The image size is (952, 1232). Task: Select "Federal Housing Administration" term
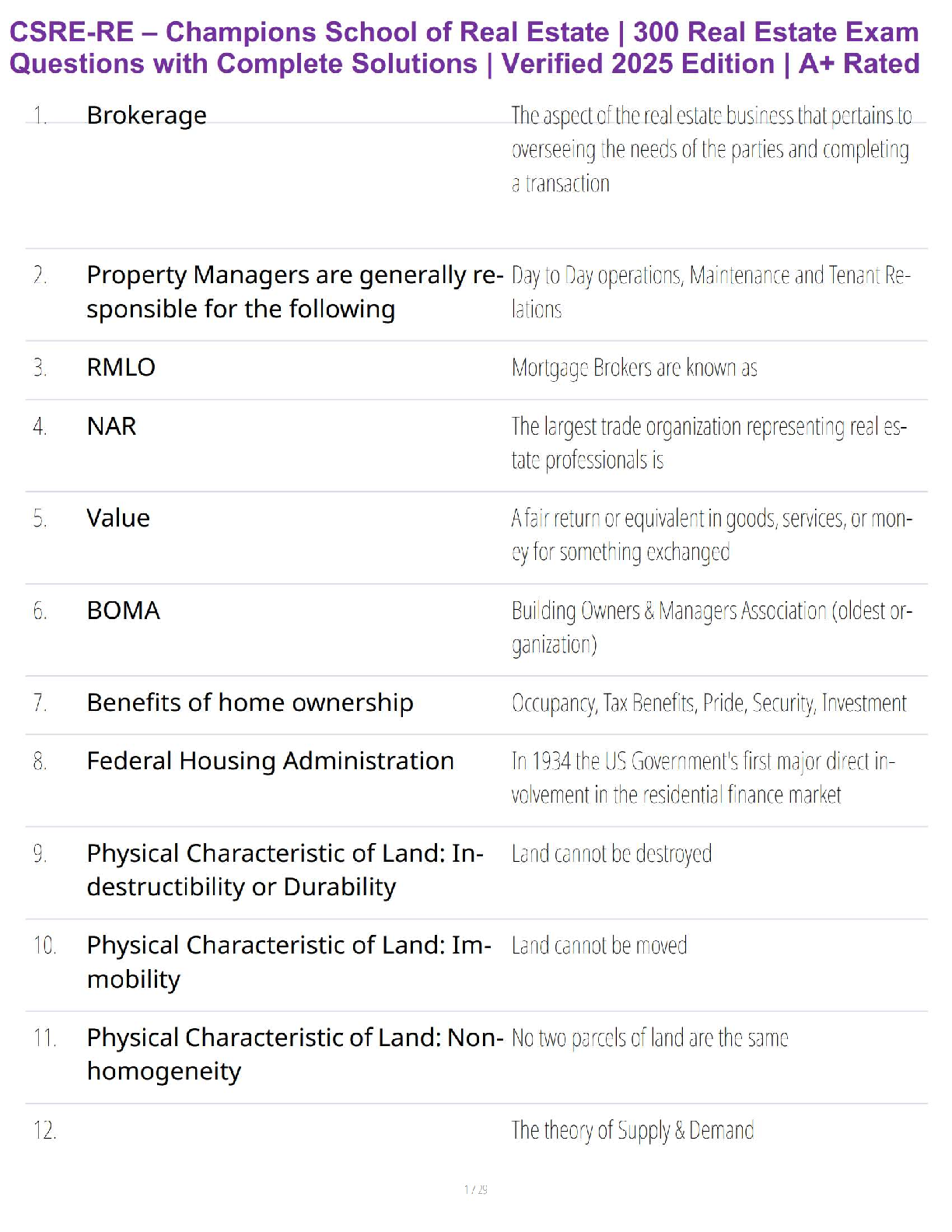coord(270,761)
